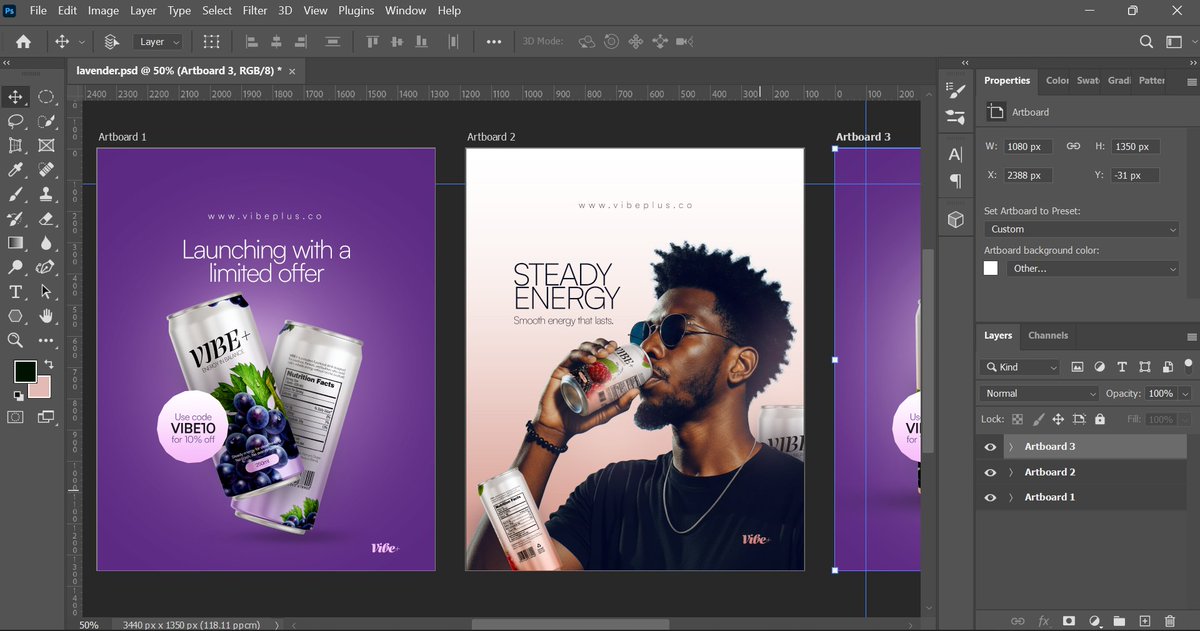The height and width of the screenshot is (631, 1200).
Task: Align top edges in options bar
Action: pyautogui.click(x=373, y=42)
